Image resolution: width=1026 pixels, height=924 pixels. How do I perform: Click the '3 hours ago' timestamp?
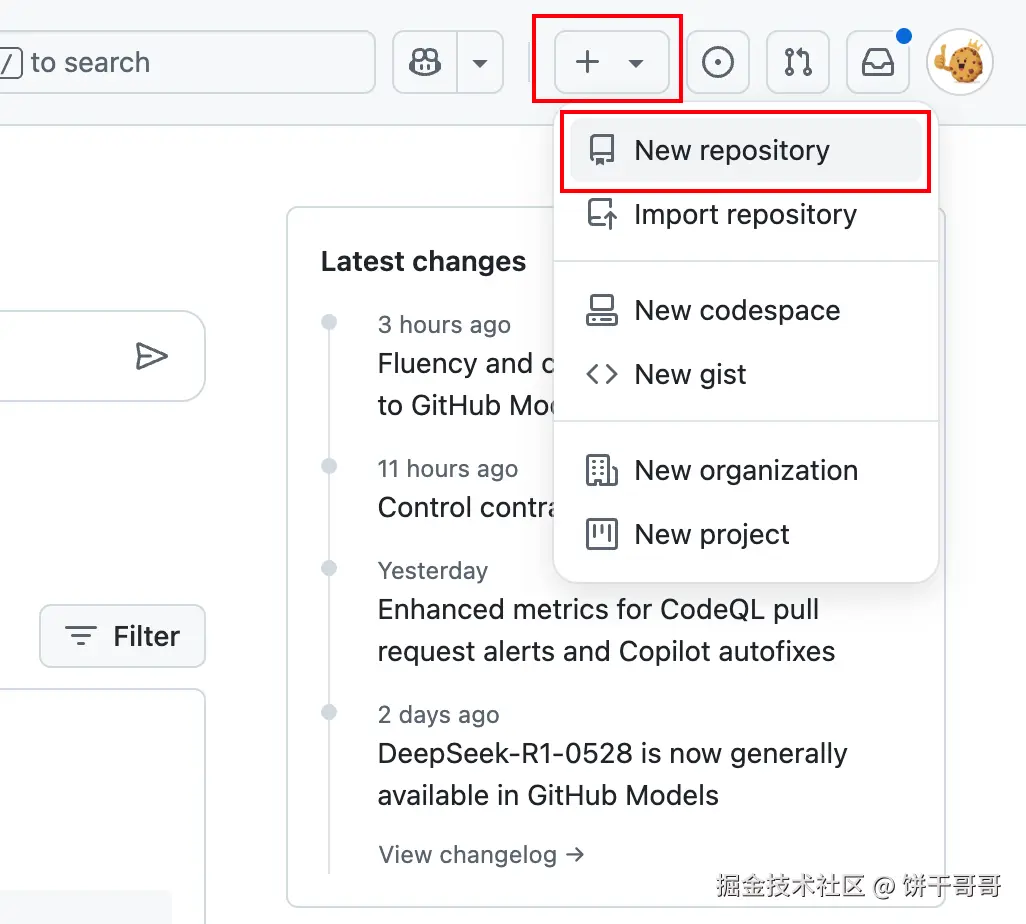444,325
